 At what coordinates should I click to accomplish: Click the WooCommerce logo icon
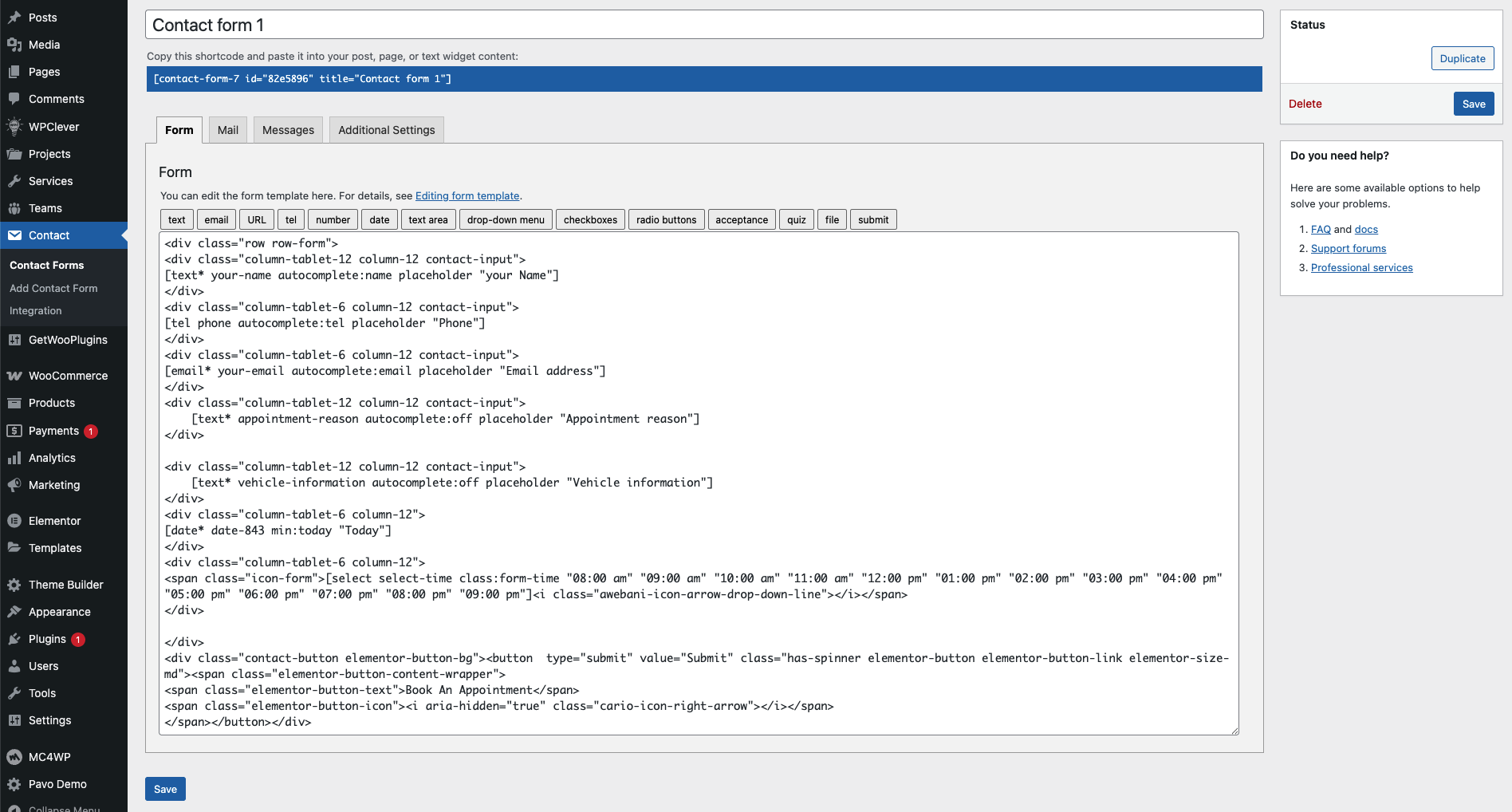click(x=14, y=376)
